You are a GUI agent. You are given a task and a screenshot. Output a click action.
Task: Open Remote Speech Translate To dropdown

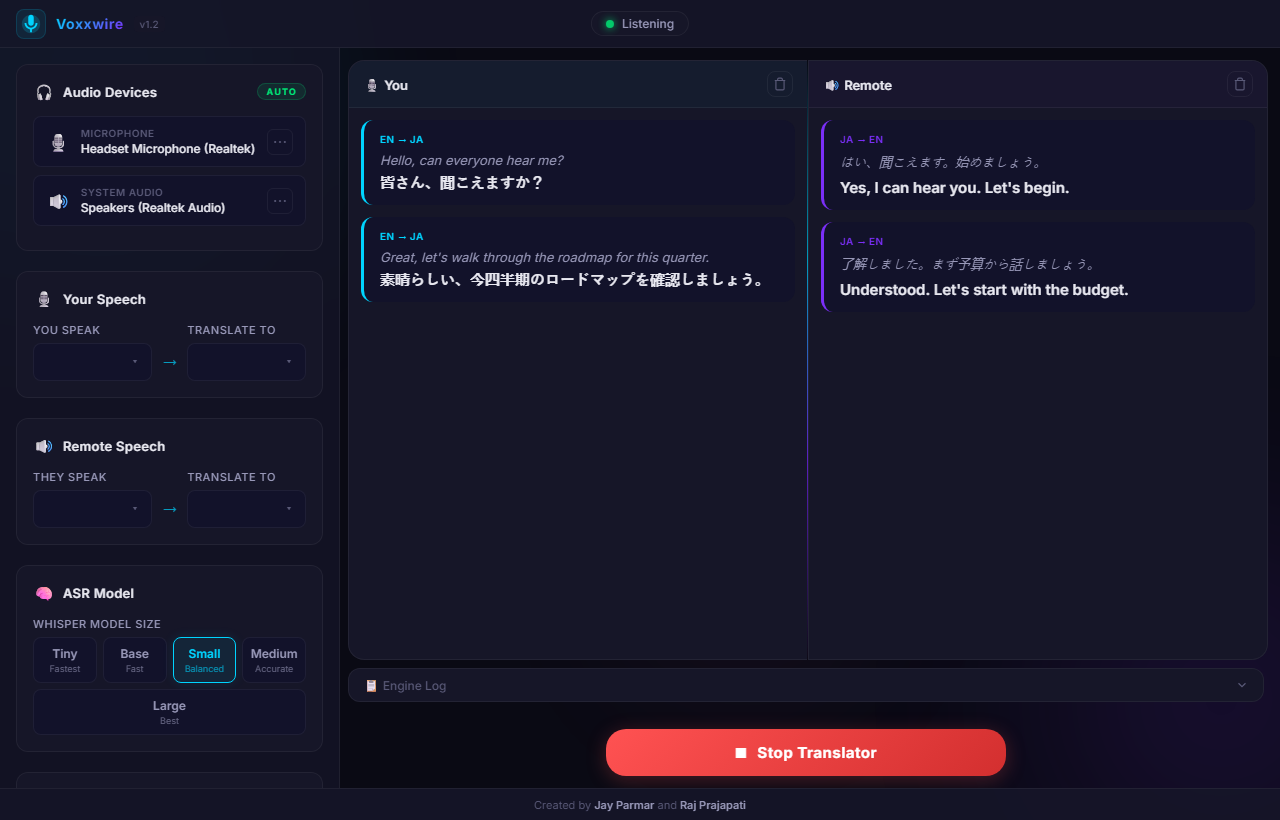(x=246, y=509)
